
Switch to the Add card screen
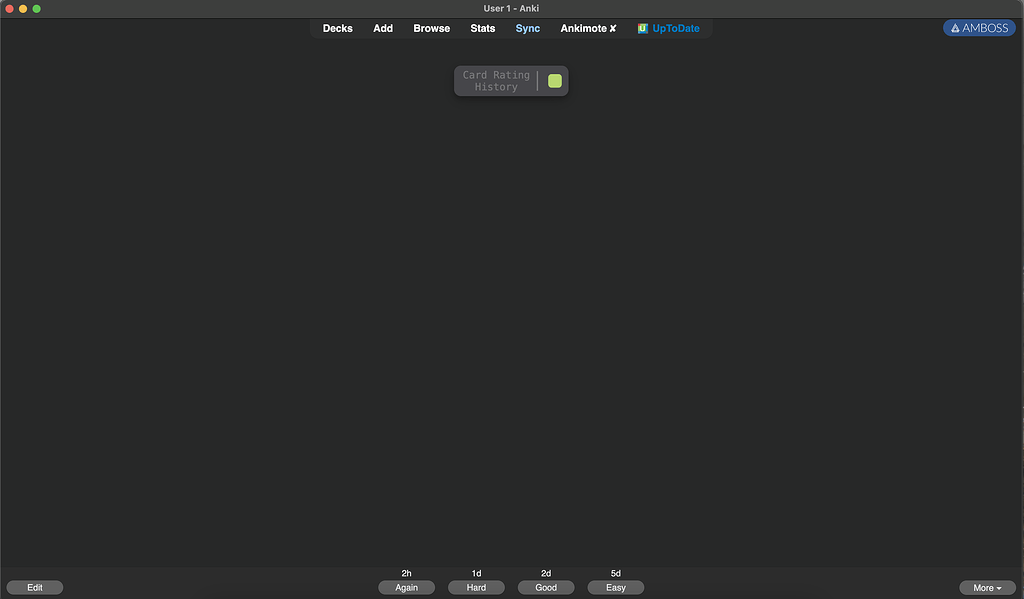tap(383, 28)
